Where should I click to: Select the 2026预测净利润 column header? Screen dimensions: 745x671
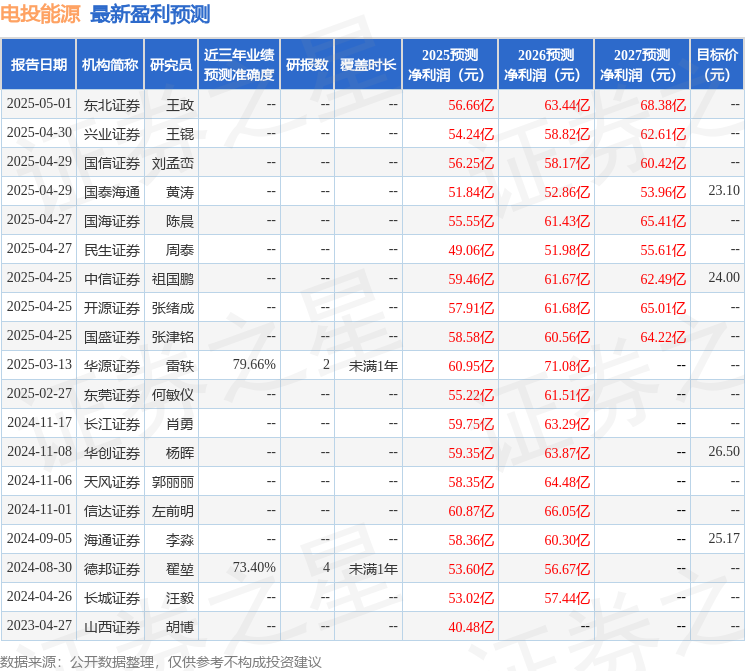click(546, 65)
